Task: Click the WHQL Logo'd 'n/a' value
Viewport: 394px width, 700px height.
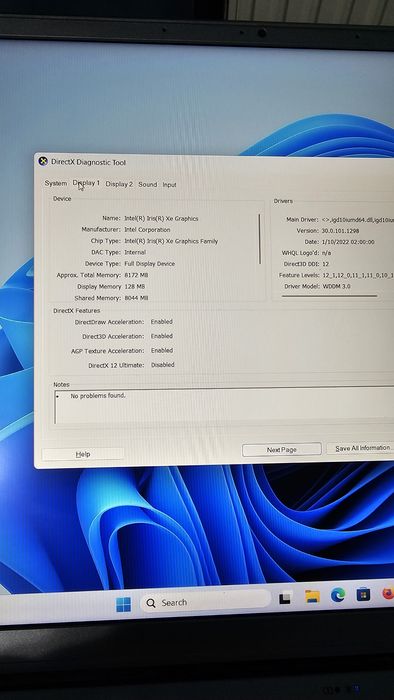Action: point(326,253)
